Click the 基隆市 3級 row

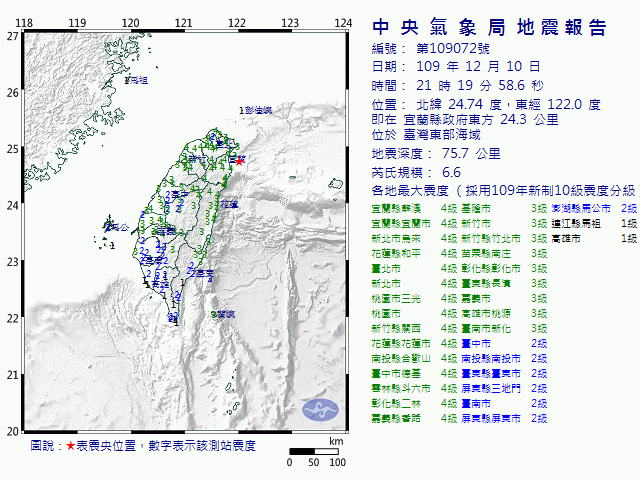pyautogui.click(x=504, y=209)
